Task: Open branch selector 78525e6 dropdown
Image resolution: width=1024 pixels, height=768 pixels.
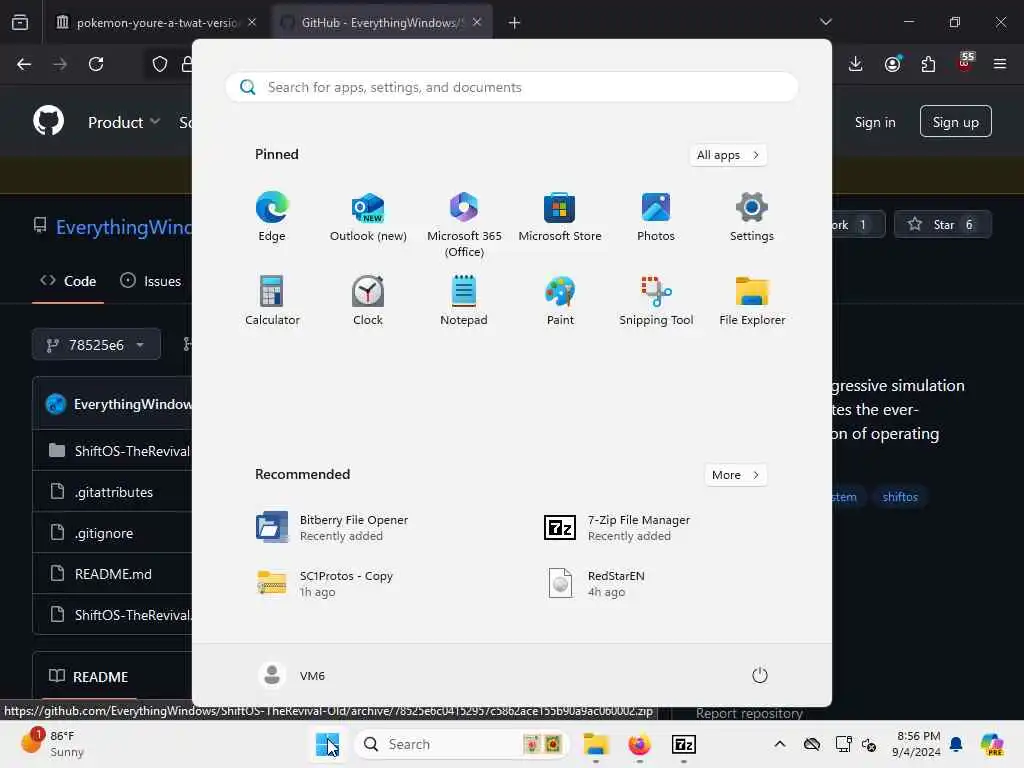Action: (x=96, y=345)
